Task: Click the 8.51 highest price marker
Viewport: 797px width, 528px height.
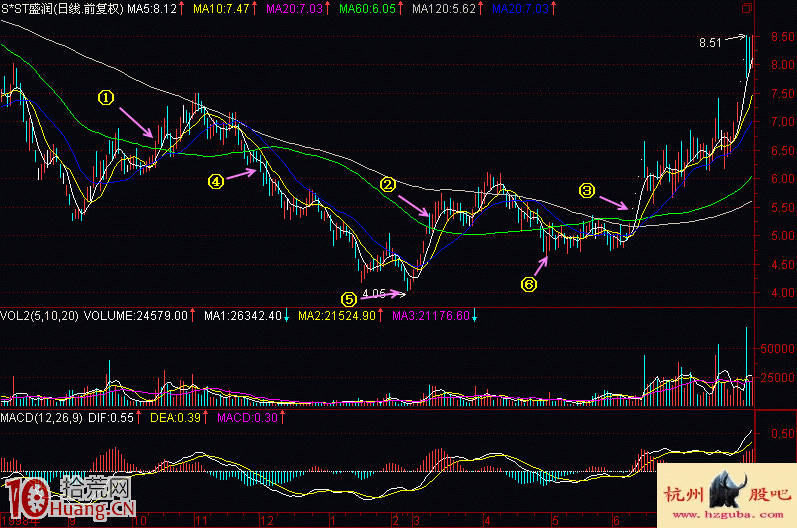Action: click(x=710, y=43)
